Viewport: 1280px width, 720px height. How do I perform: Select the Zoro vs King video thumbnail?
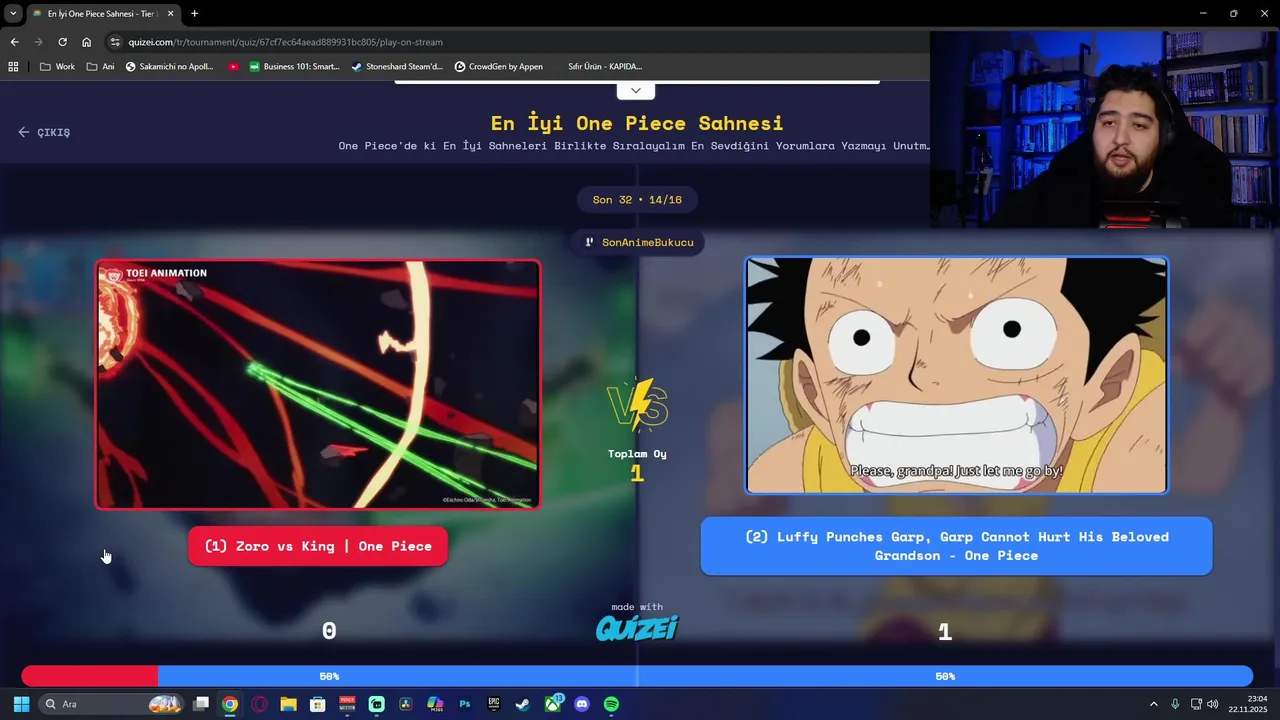click(x=318, y=384)
